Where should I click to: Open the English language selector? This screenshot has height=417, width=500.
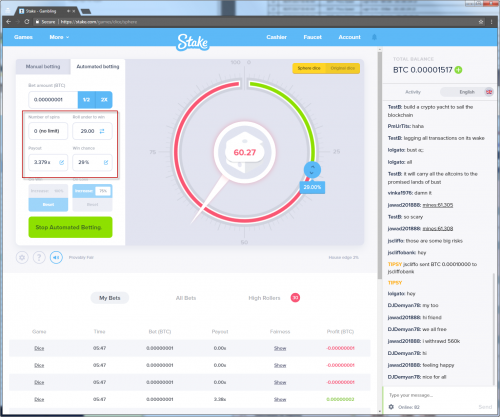[x=467, y=92]
